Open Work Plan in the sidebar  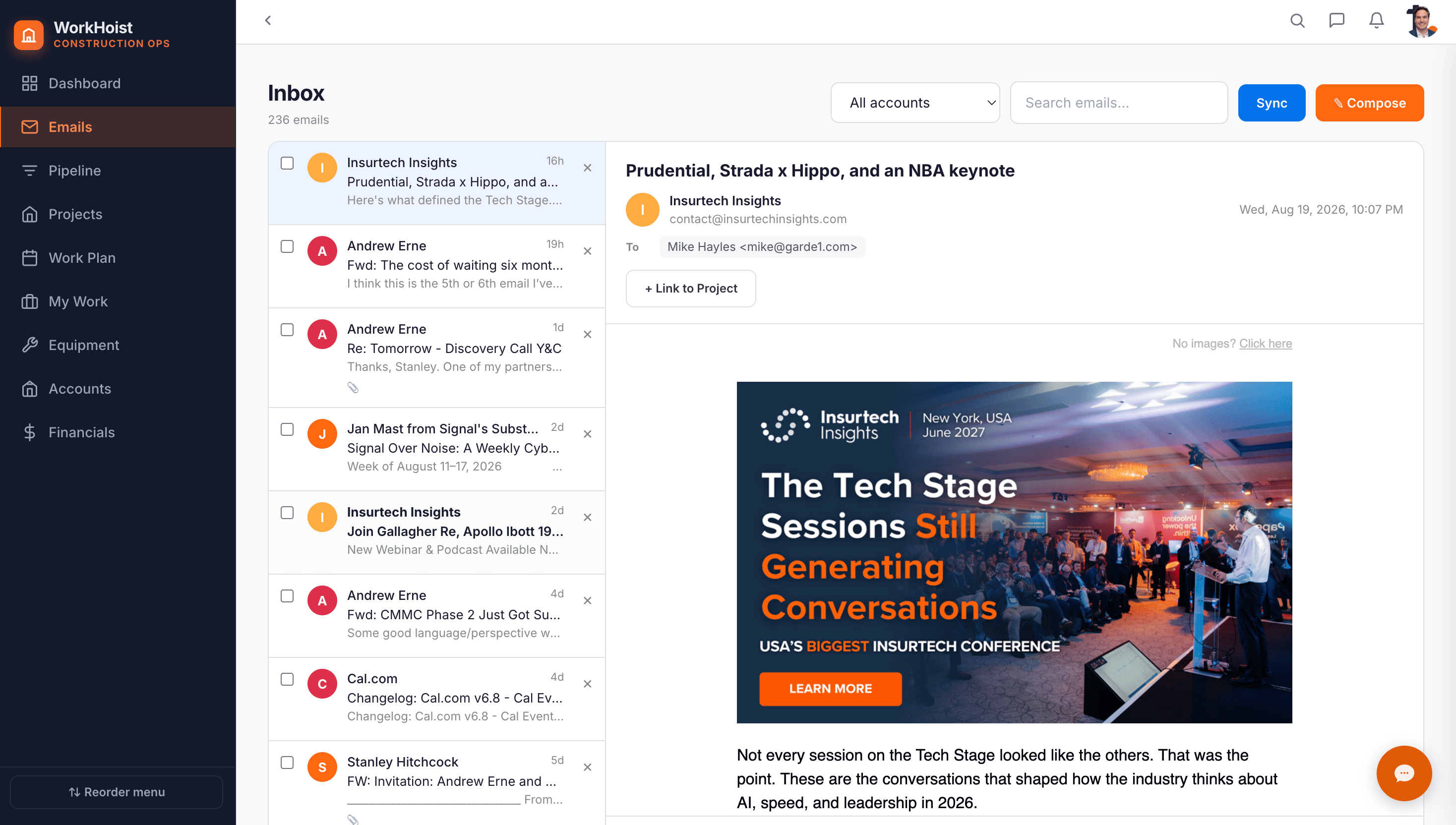coord(118,258)
